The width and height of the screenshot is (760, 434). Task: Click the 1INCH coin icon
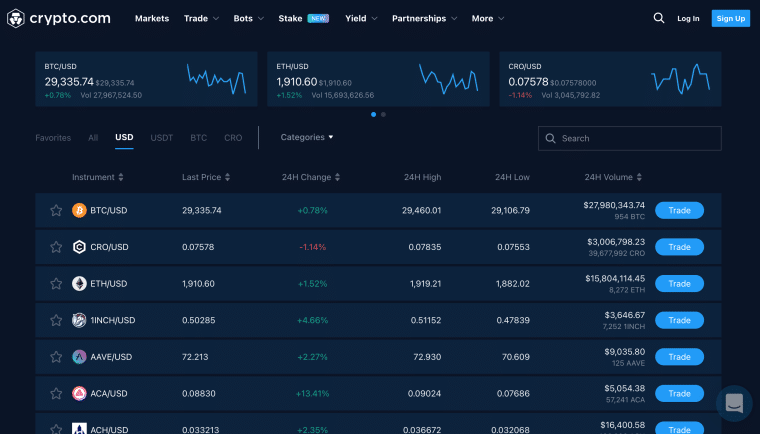[79, 320]
